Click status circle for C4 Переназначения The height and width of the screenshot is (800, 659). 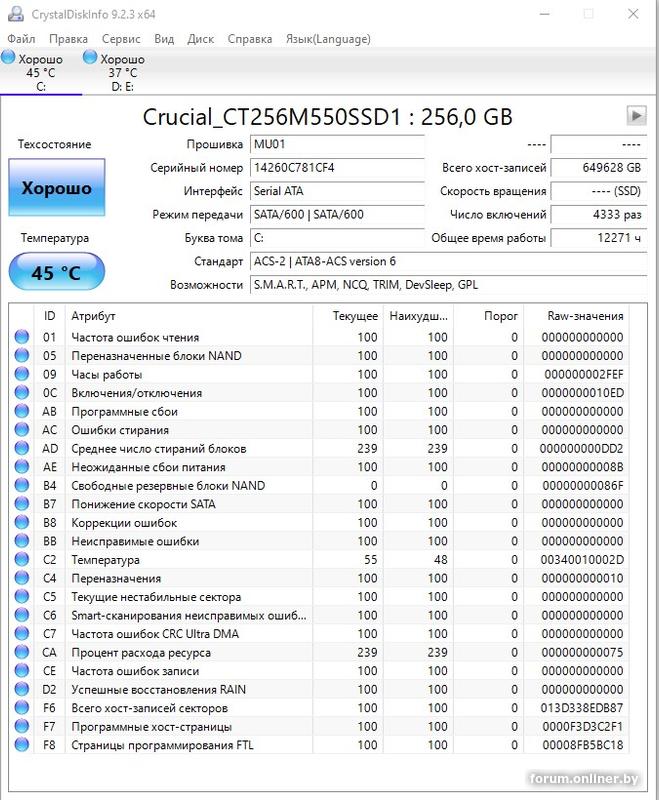pos(22,578)
